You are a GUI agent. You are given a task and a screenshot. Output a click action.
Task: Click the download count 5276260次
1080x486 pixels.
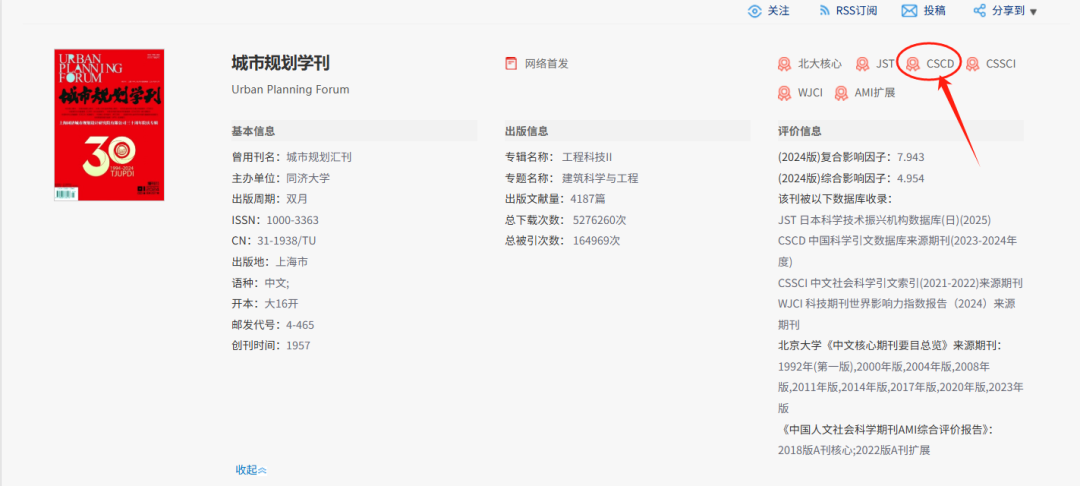click(599, 220)
